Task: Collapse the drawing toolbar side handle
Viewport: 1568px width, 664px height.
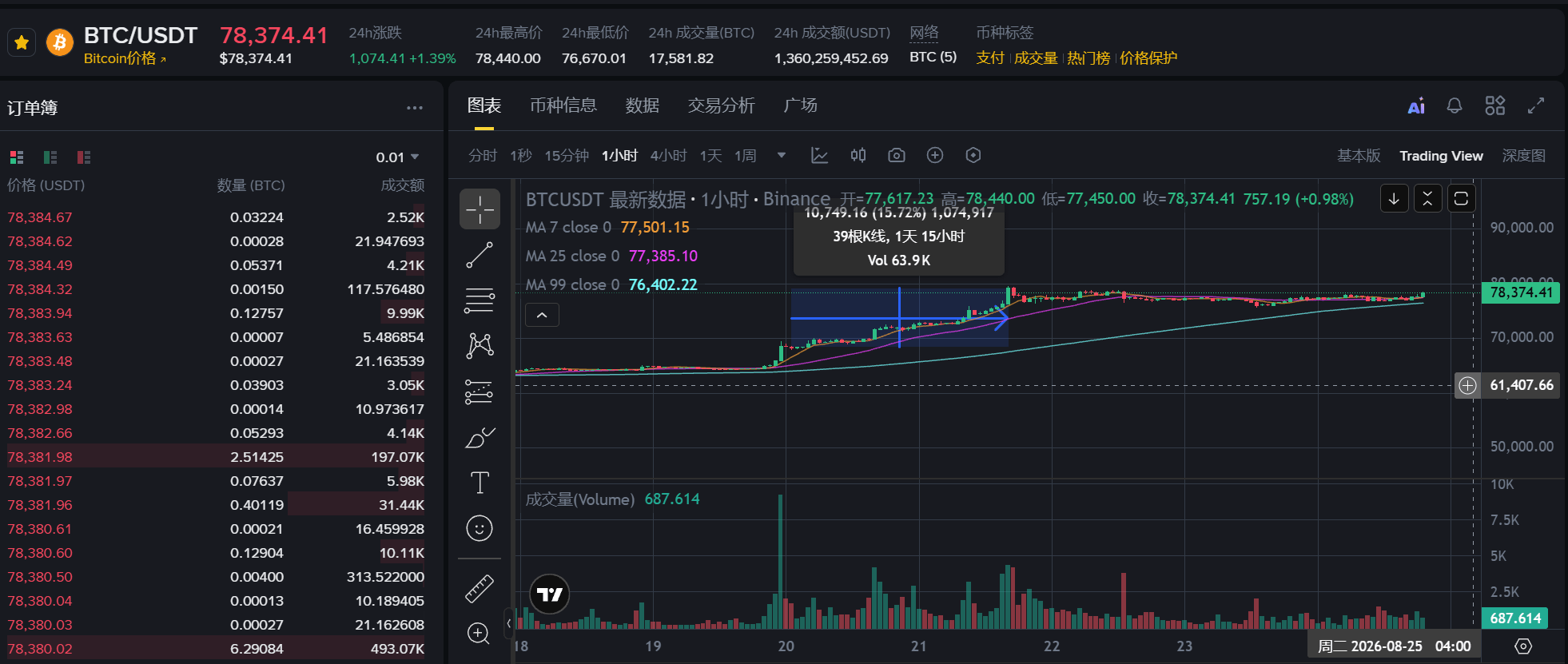Action: point(509,623)
